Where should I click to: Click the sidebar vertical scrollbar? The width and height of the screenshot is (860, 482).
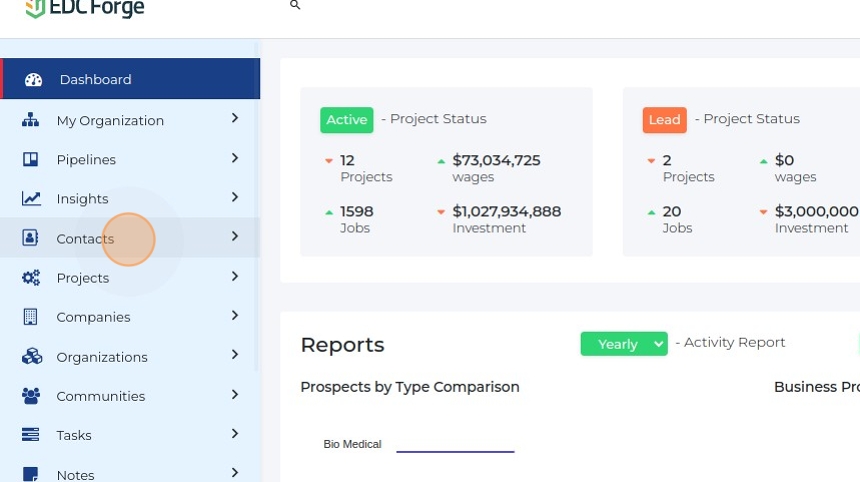(x=256, y=207)
